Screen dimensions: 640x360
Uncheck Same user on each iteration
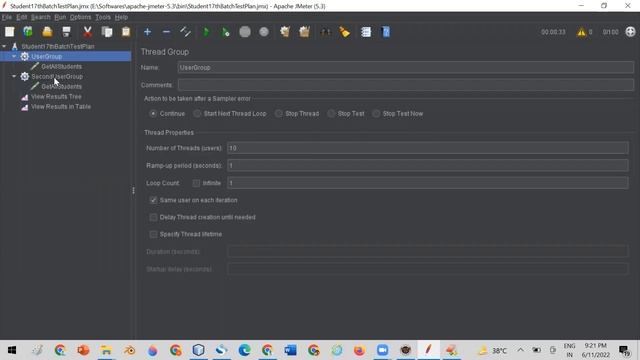(153, 200)
